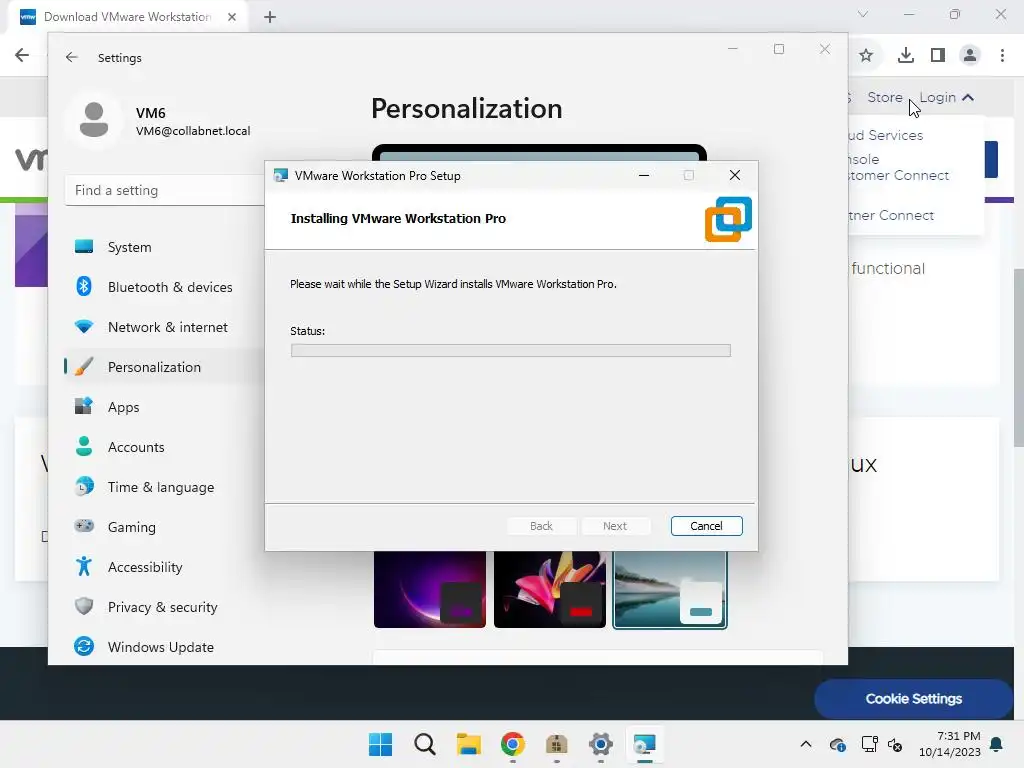Viewport: 1024px width, 768px height.
Task: Click the Settings back arrow
Action: pos(72,57)
